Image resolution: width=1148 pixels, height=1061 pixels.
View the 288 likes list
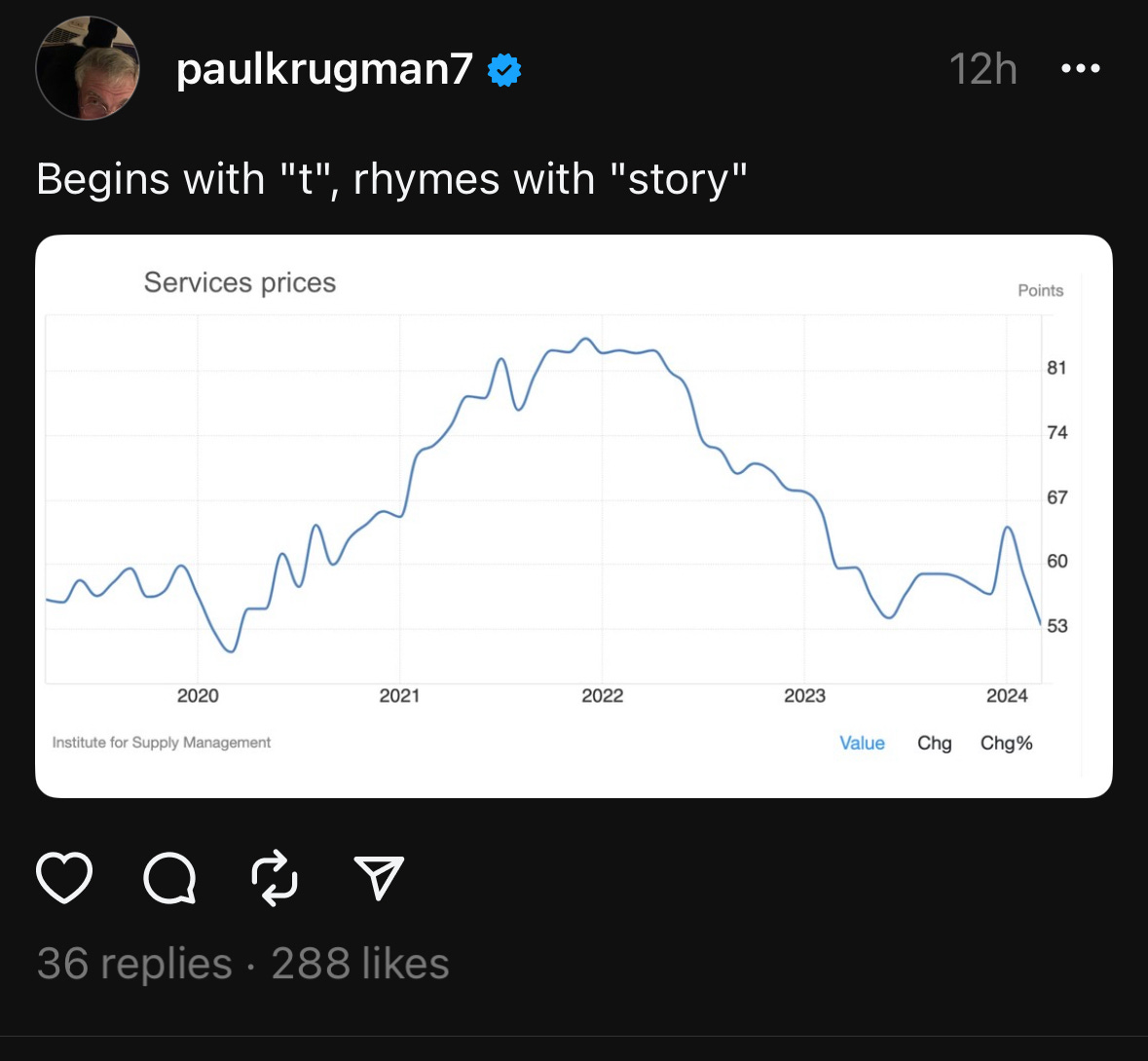tap(360, 963)
